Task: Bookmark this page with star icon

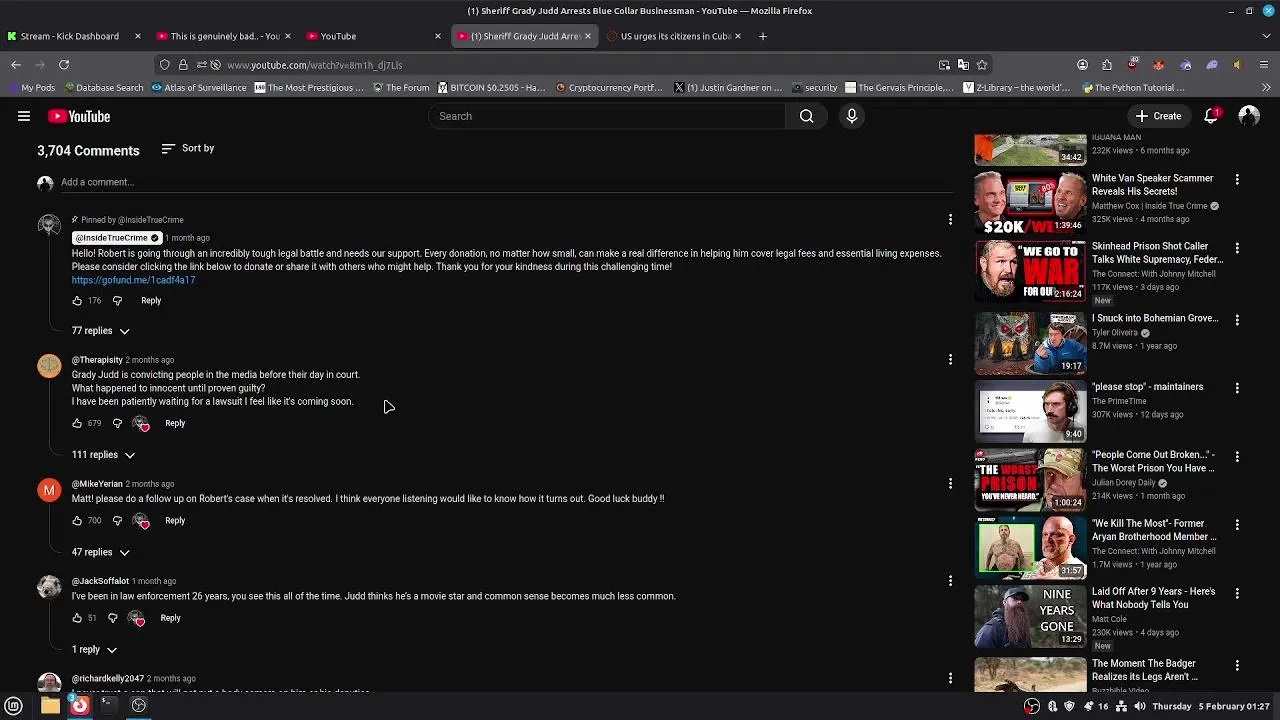Action: click(x=982, y=65)
